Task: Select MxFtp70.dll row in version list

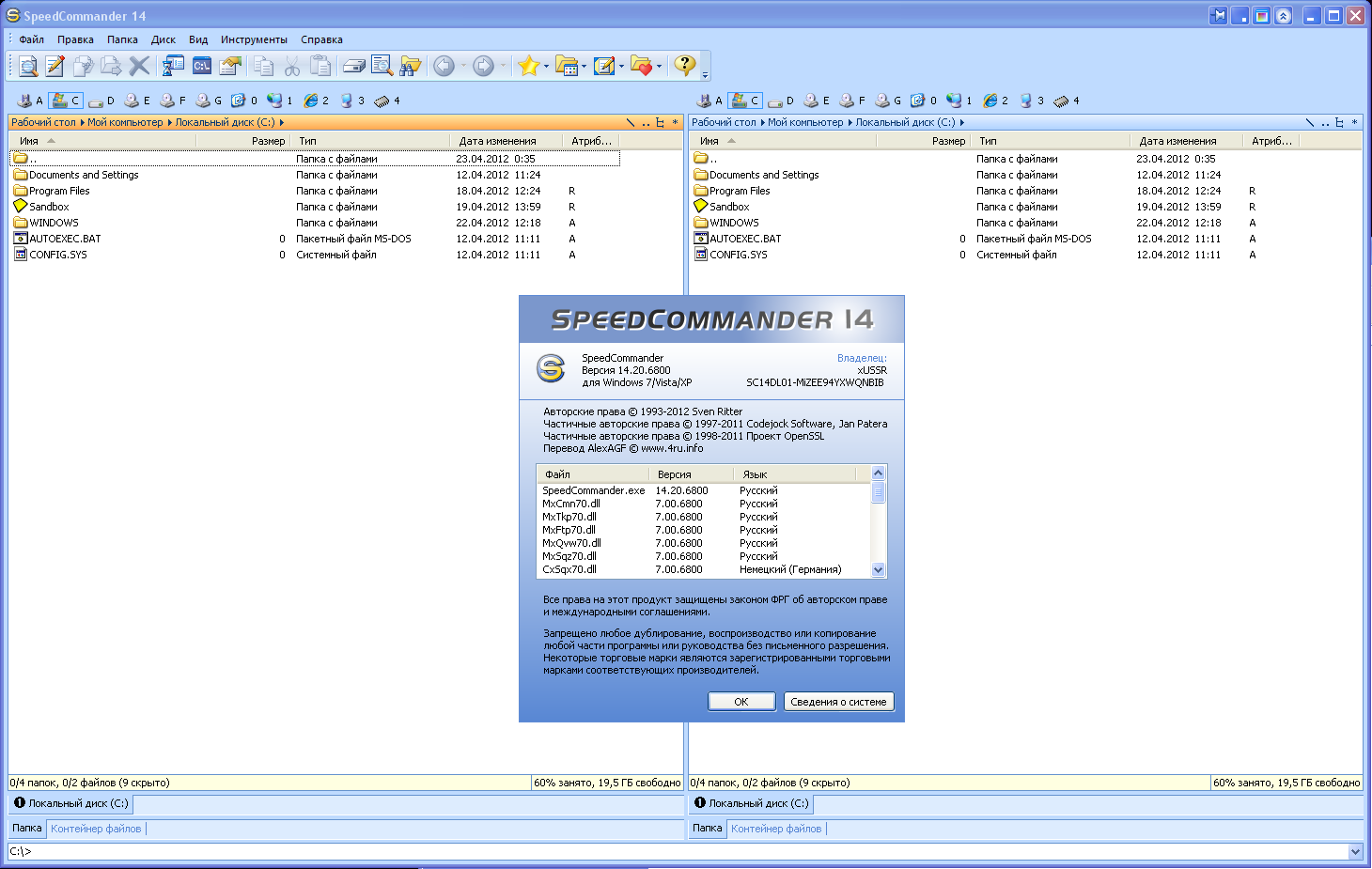Action: [x=705, y=530]
